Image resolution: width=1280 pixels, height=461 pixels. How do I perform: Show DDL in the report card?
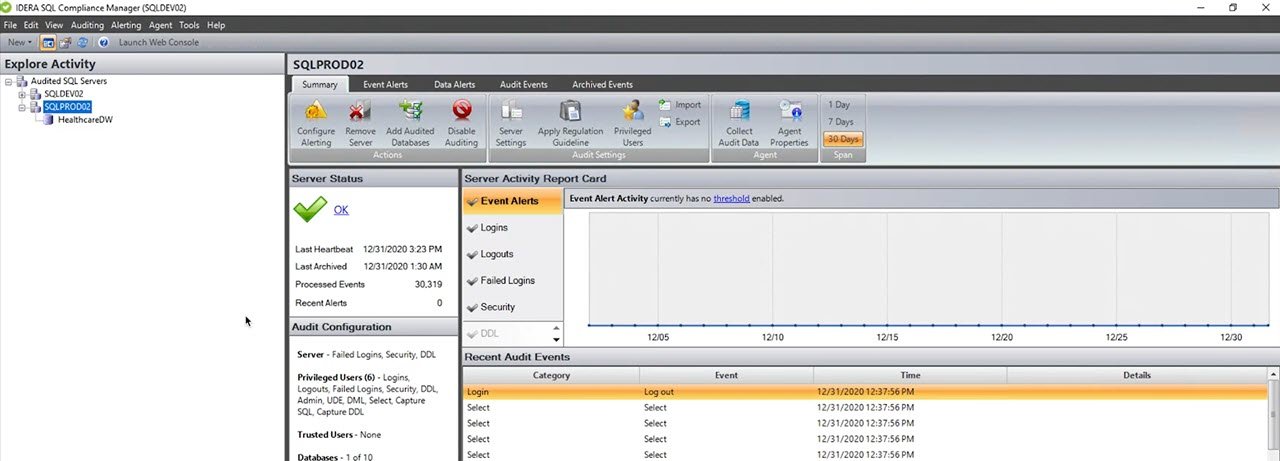pos(506,334)
